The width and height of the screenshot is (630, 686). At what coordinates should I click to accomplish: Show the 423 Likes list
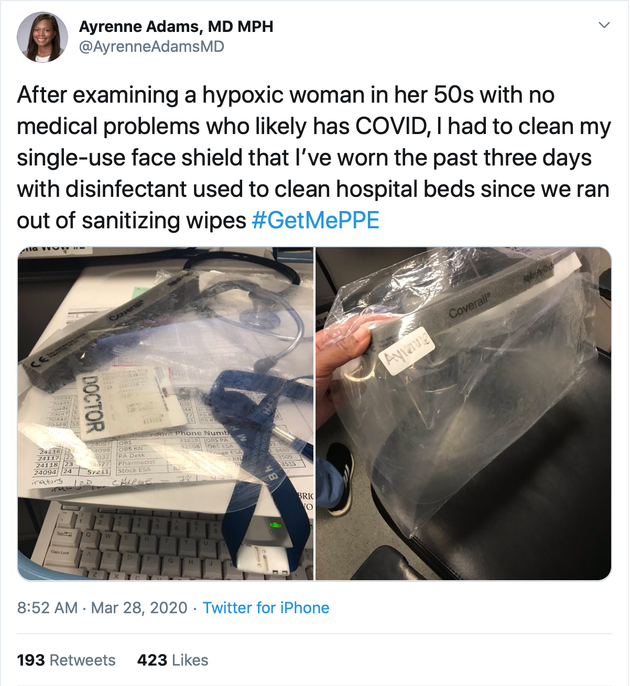[x=173, y=660]
